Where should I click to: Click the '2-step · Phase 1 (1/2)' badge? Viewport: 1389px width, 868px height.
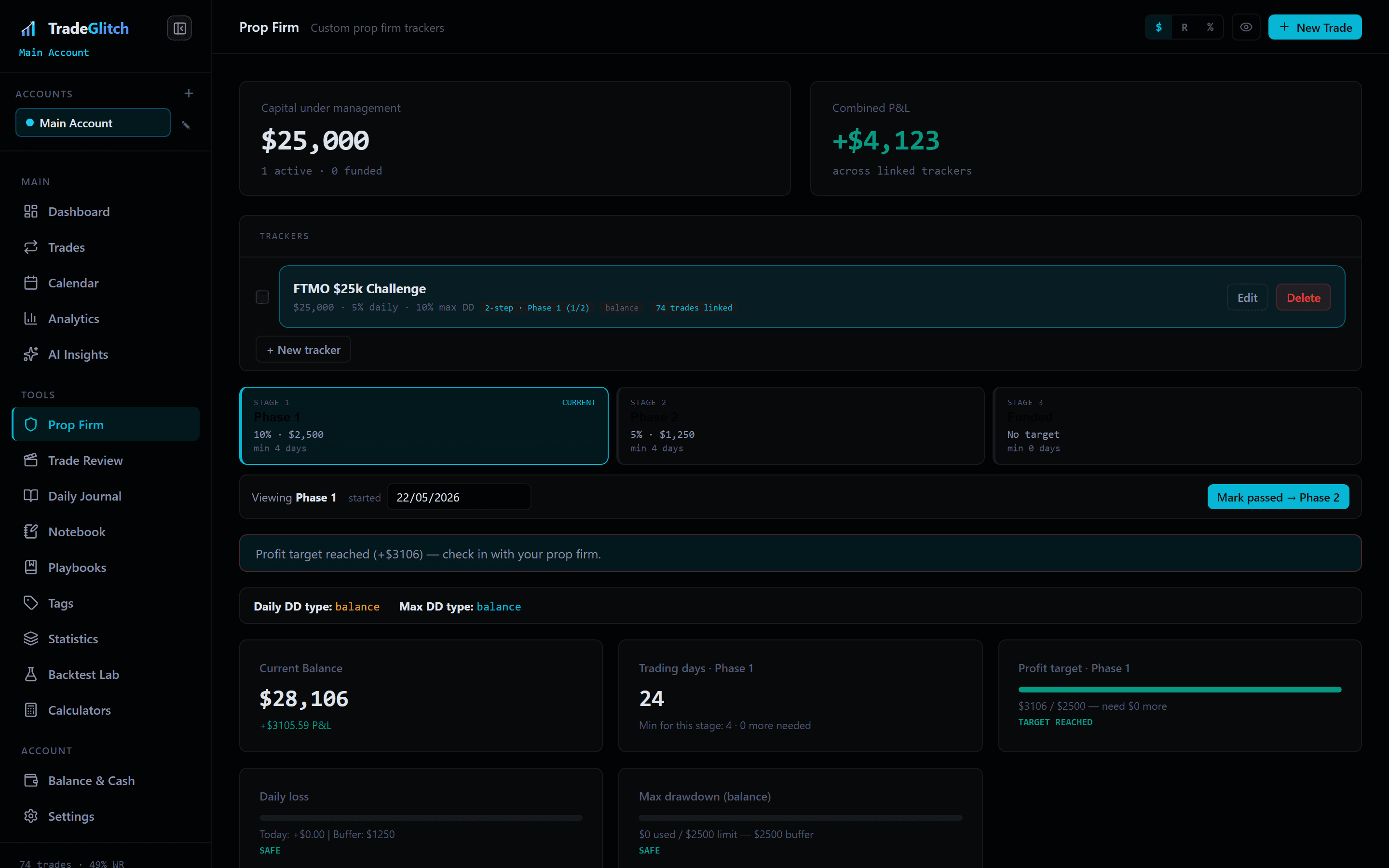(x=537, y=308)
